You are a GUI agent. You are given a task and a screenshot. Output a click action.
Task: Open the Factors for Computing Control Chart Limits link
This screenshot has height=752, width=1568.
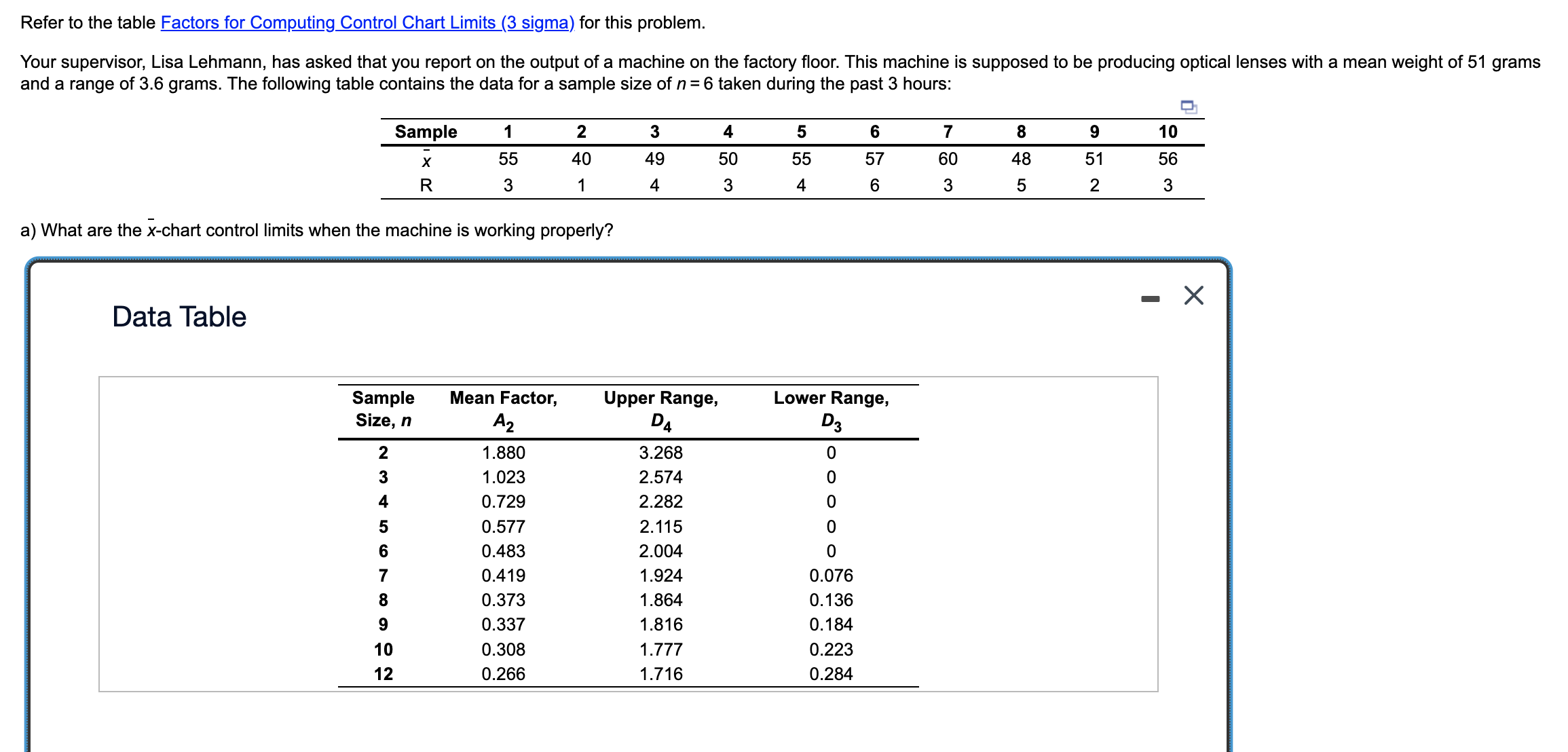(x=367, y=22)
